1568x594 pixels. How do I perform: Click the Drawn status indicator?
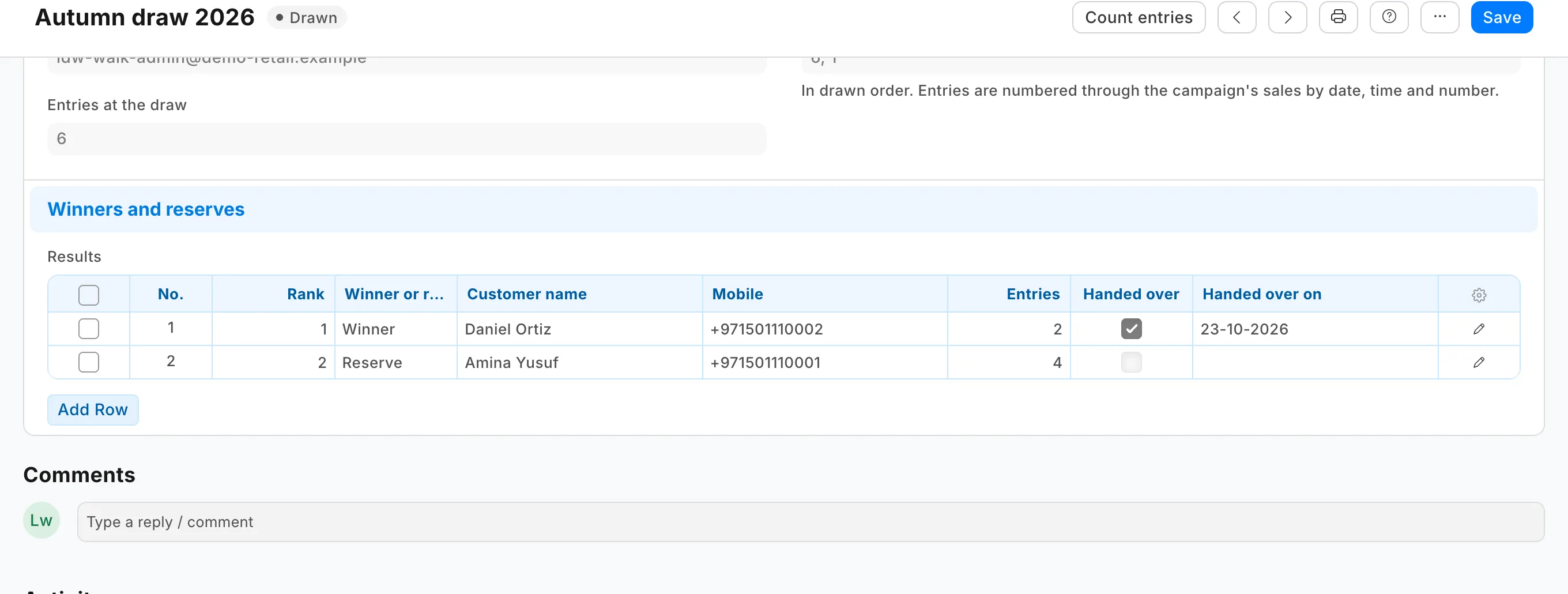[307, 17]
